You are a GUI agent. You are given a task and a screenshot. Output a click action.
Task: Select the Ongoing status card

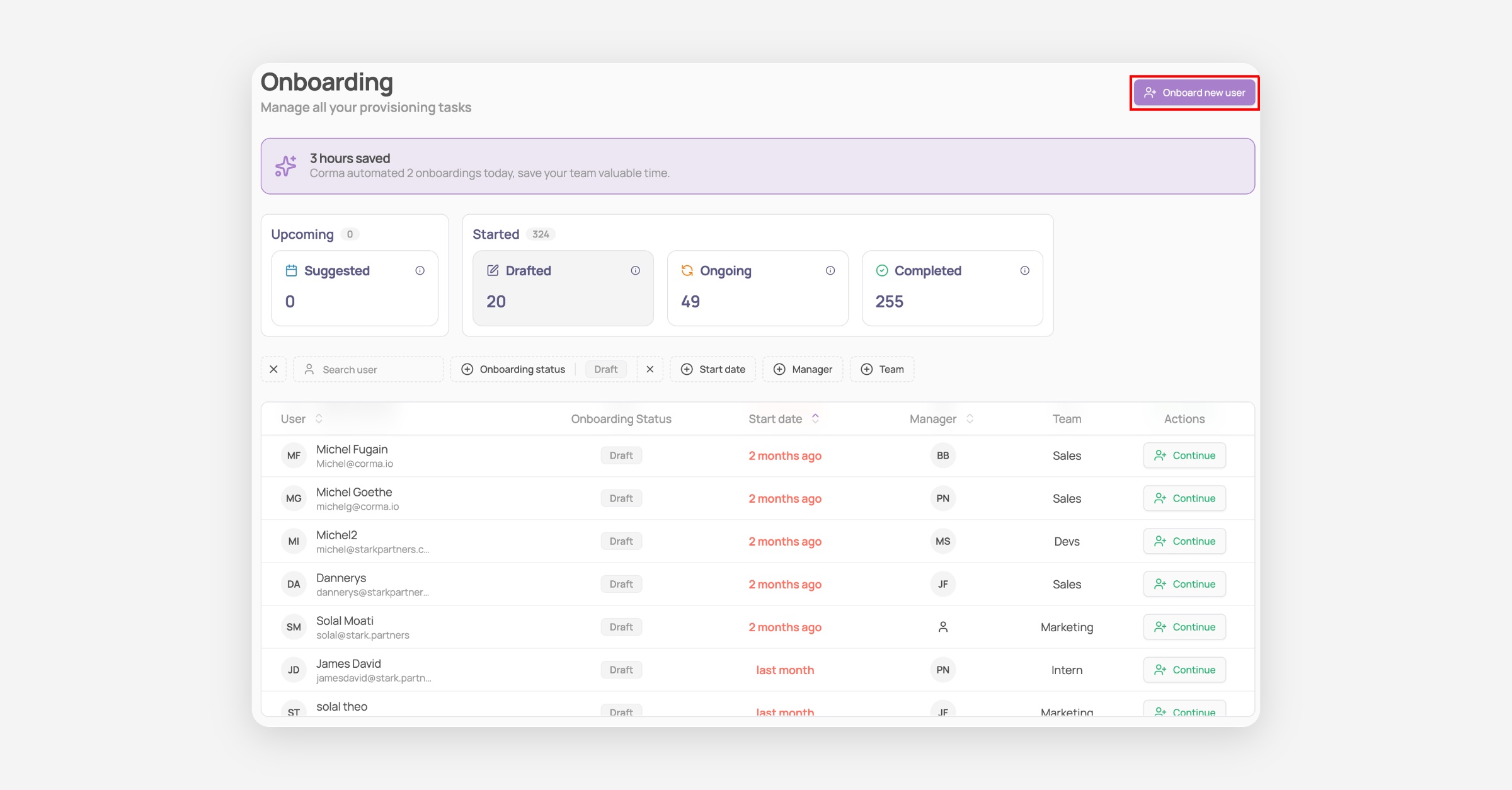(757, 288)
